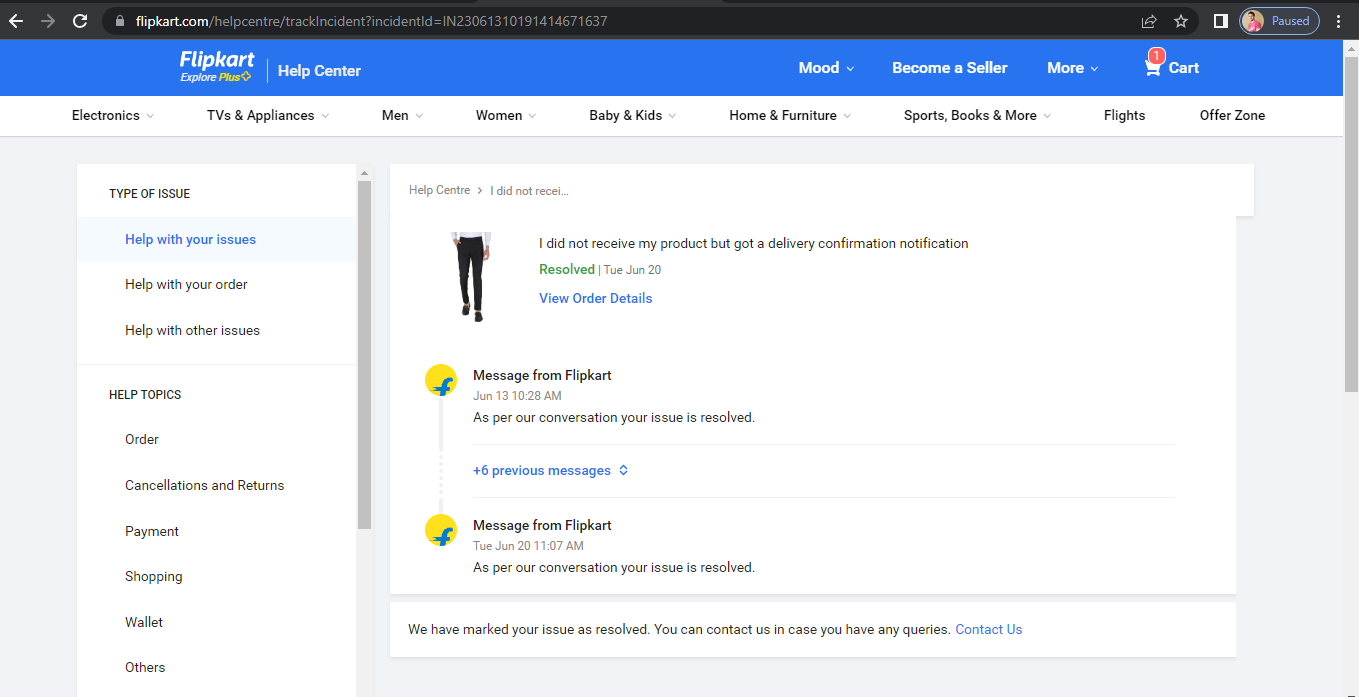This screenshot has width=1359, height=697.
Task: Open the shopping cart icon
Action: click(1154, 68)
